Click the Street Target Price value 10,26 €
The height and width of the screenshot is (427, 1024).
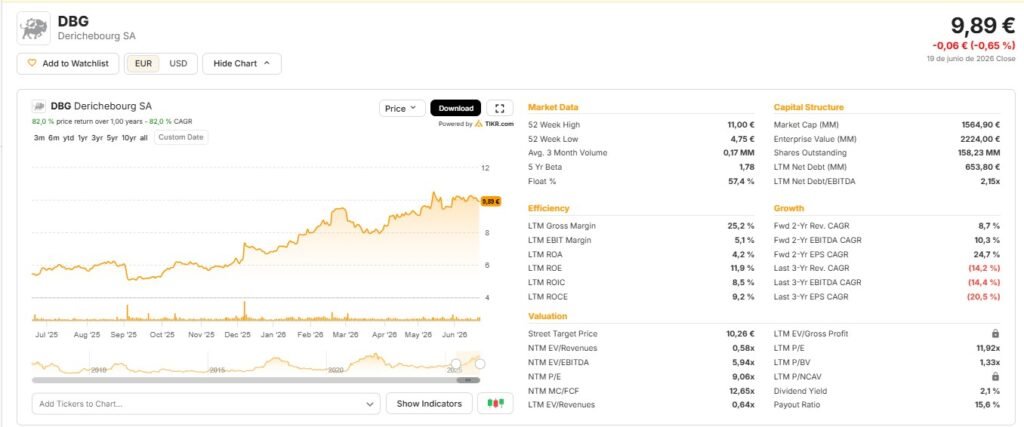tap(741, 334)
